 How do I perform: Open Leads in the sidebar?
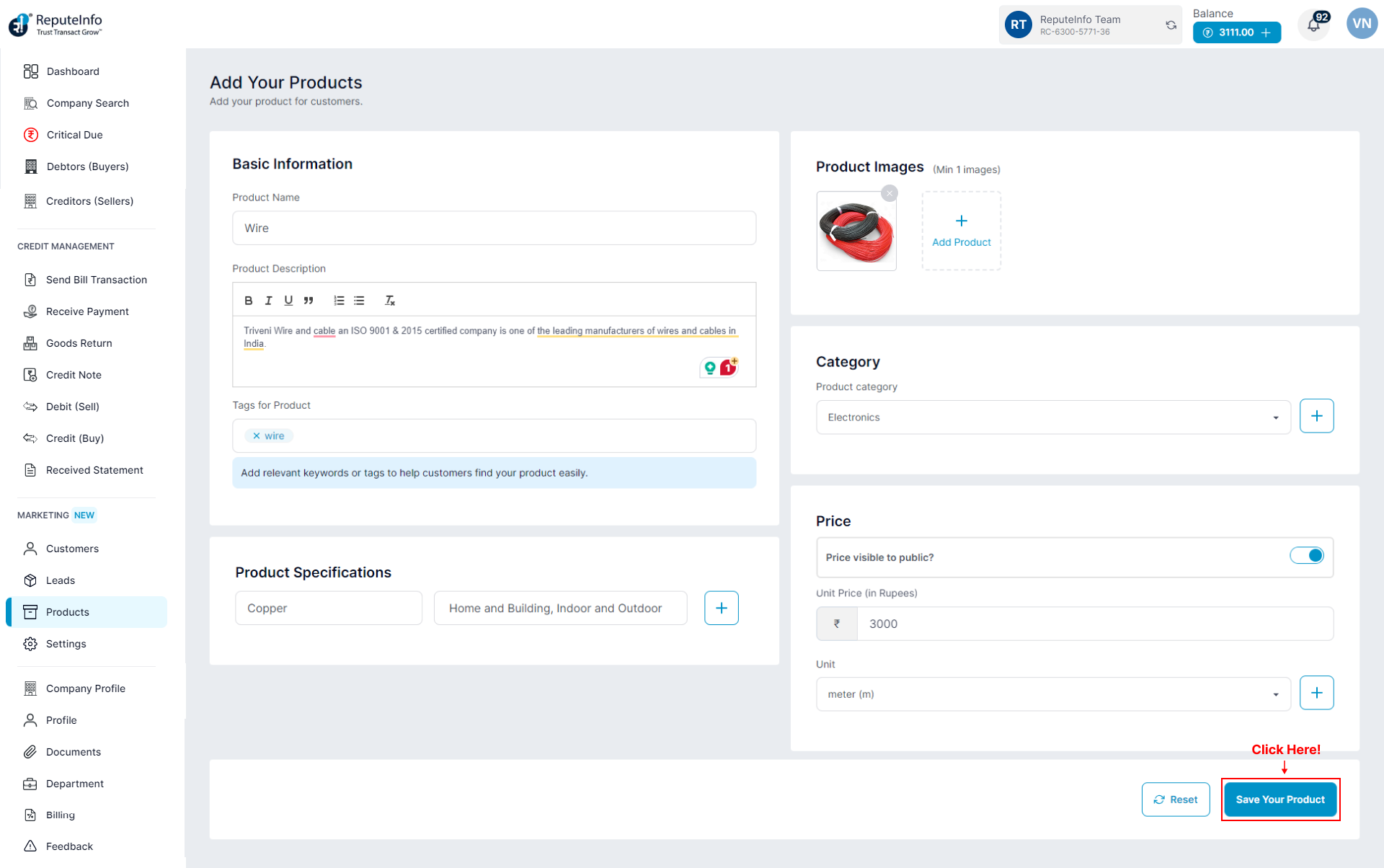tap(61, 580)
